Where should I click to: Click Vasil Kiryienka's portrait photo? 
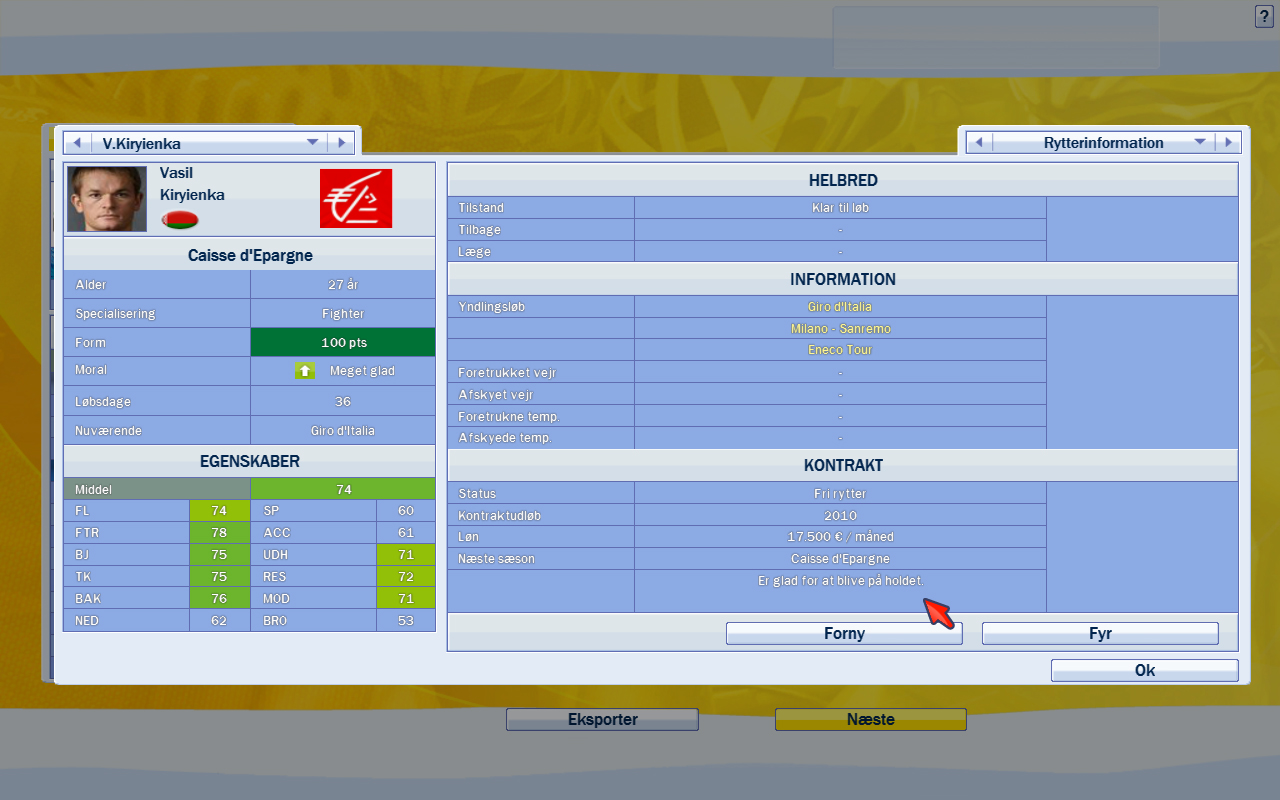[x=107, y=199]
